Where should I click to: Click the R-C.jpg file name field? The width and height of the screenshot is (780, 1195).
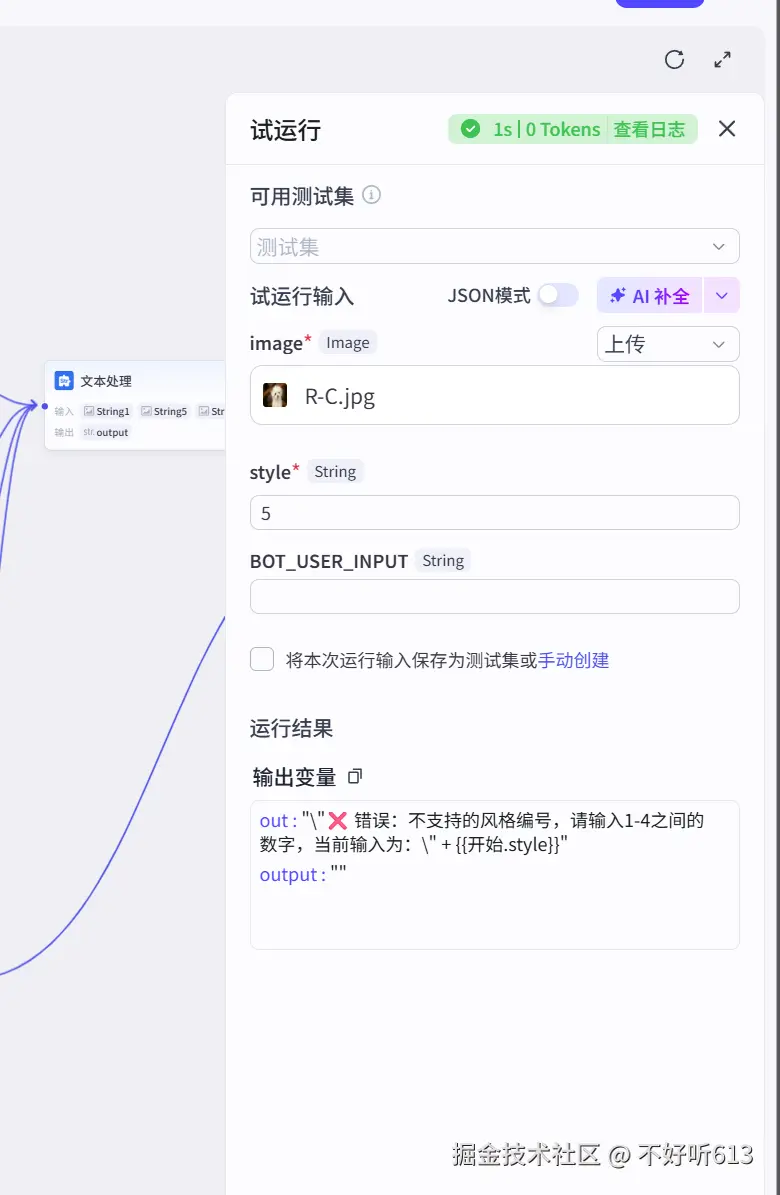(494, 395)
